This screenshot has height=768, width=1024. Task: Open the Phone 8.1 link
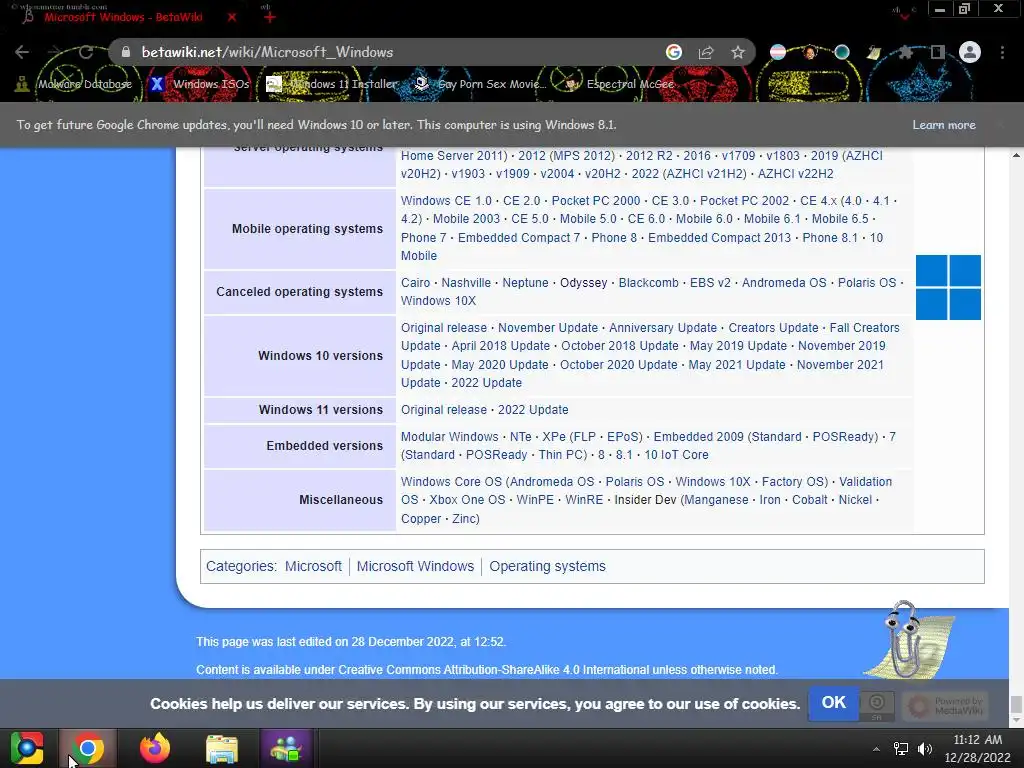(829, 238)
